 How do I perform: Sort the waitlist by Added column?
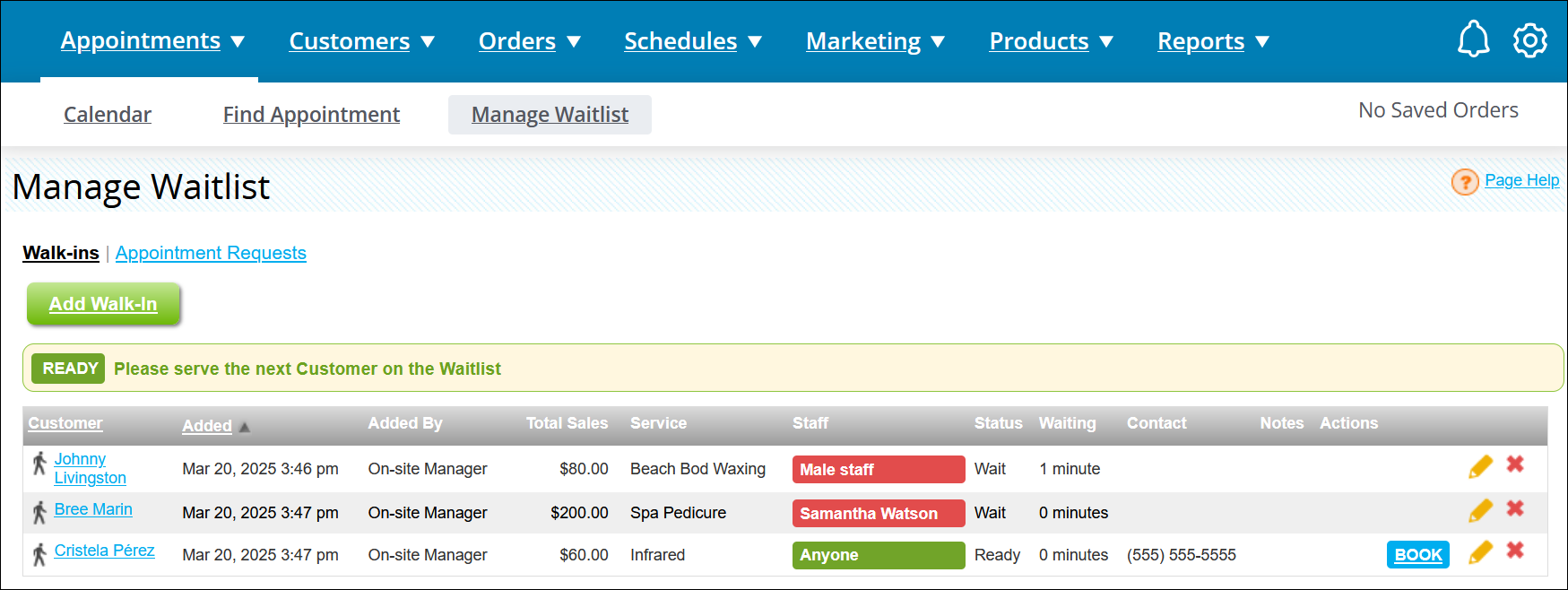[207, 426]
